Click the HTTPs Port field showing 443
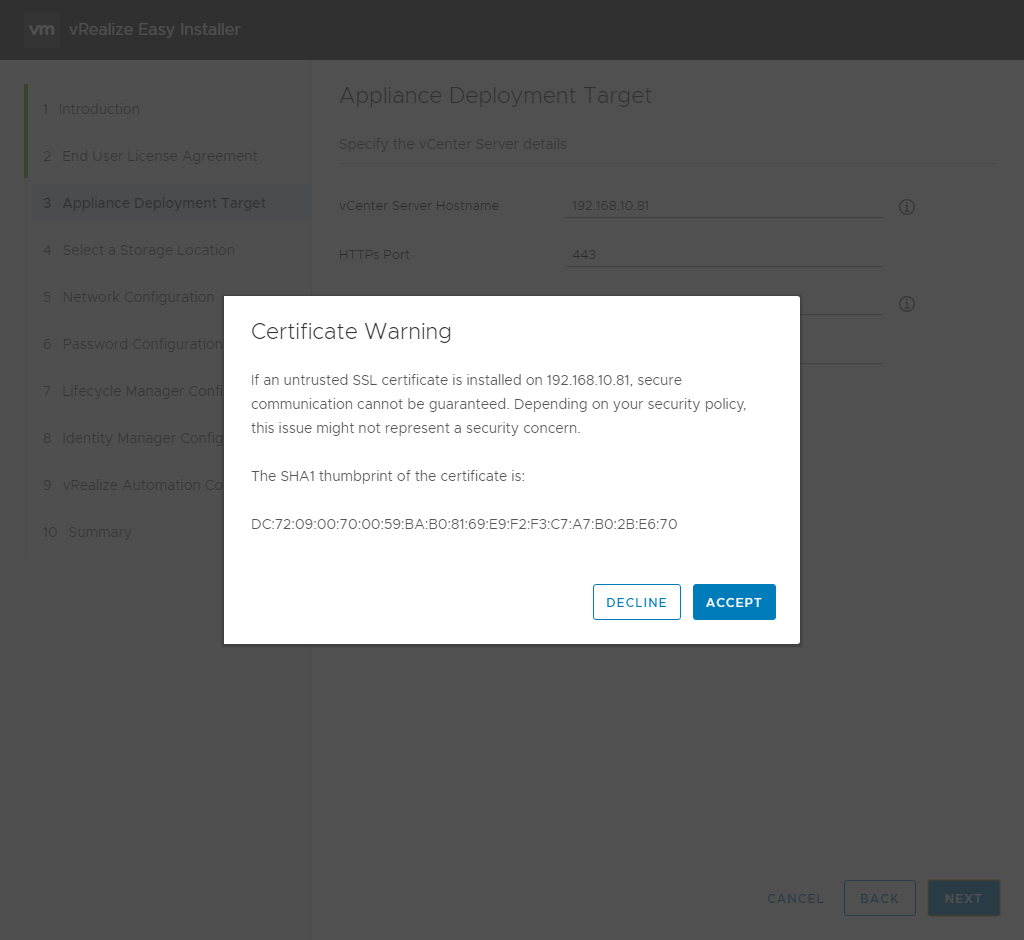Image resolution: width=1024 pixels, height=940 pixels. (x=724, y=255)
